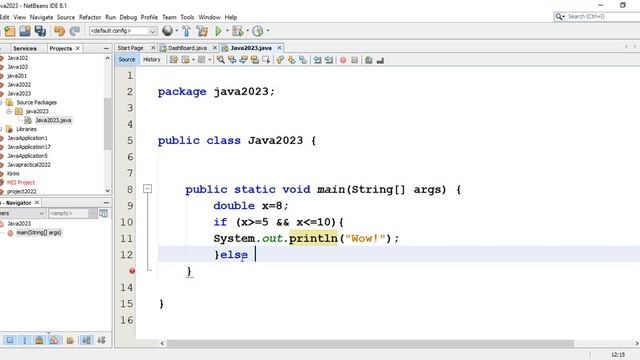
Task: Open the Run menu
Action: pyautogui.click(x=110, y=17)
